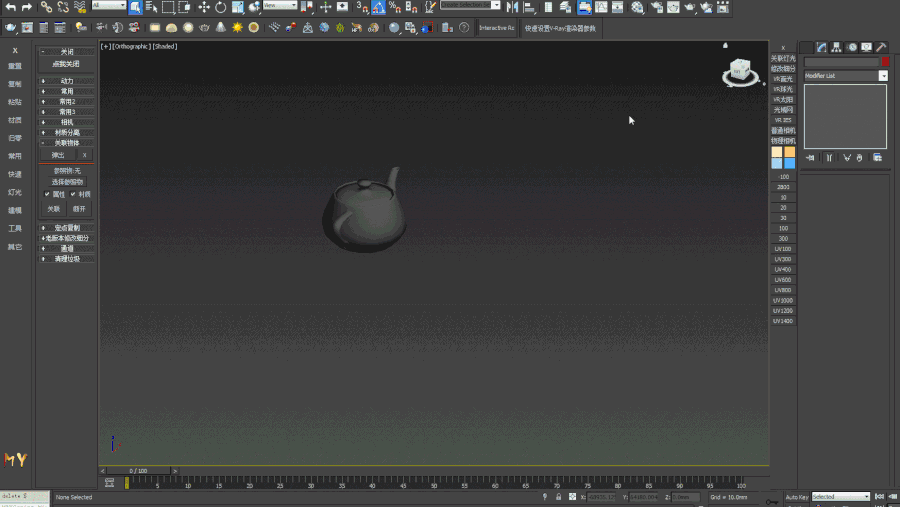The height and width of the screenshot is (507, 900).
Task: Open the Material Editor icon
Action: click(637, 7)
